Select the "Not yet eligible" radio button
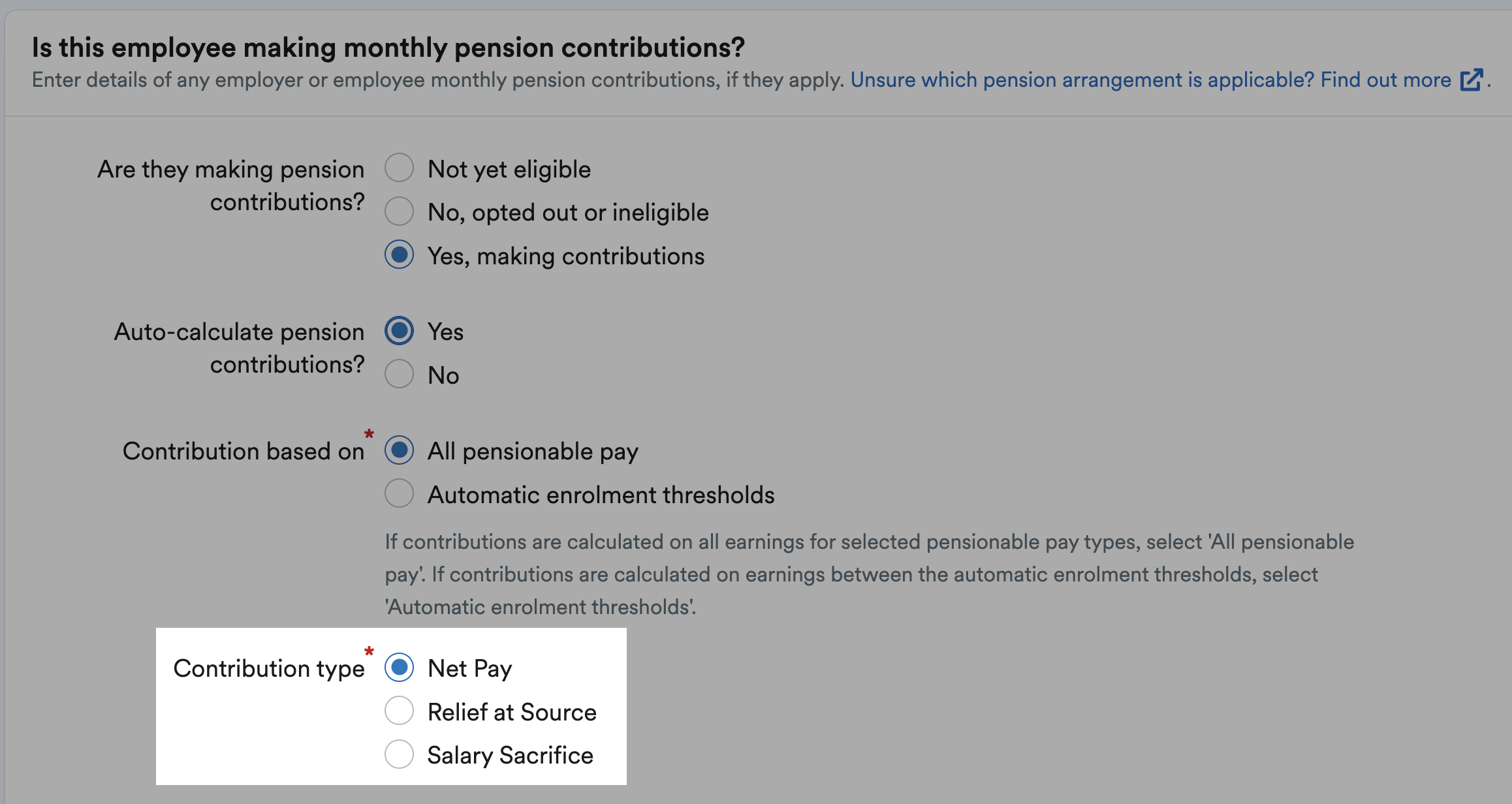 click(399, 168)
